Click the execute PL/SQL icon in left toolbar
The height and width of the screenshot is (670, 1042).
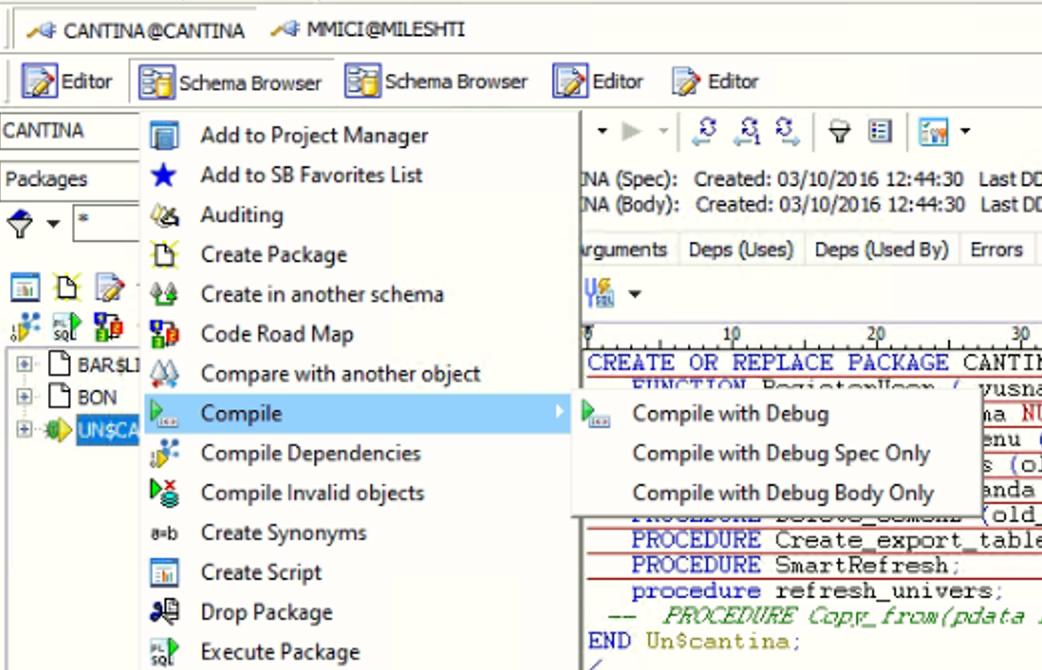pos(66,326)
